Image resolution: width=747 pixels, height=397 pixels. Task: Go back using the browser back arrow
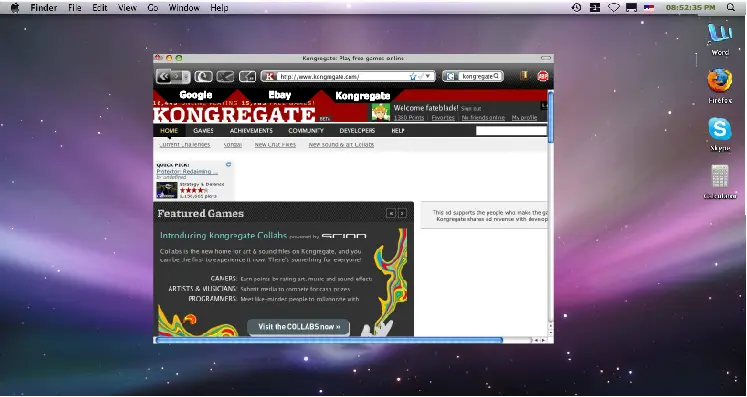click(x=164, y=76)
